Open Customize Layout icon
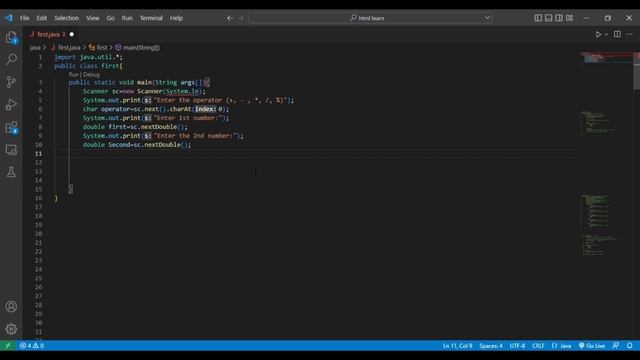This screenshot has height=360, width=640. coord(569,18)
